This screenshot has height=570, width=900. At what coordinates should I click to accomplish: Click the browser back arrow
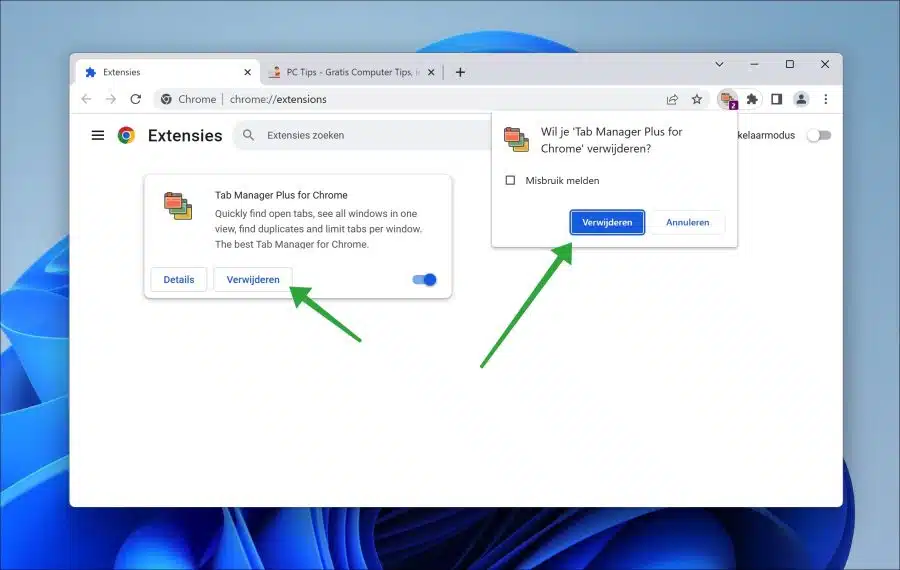(x=86, y=99)
